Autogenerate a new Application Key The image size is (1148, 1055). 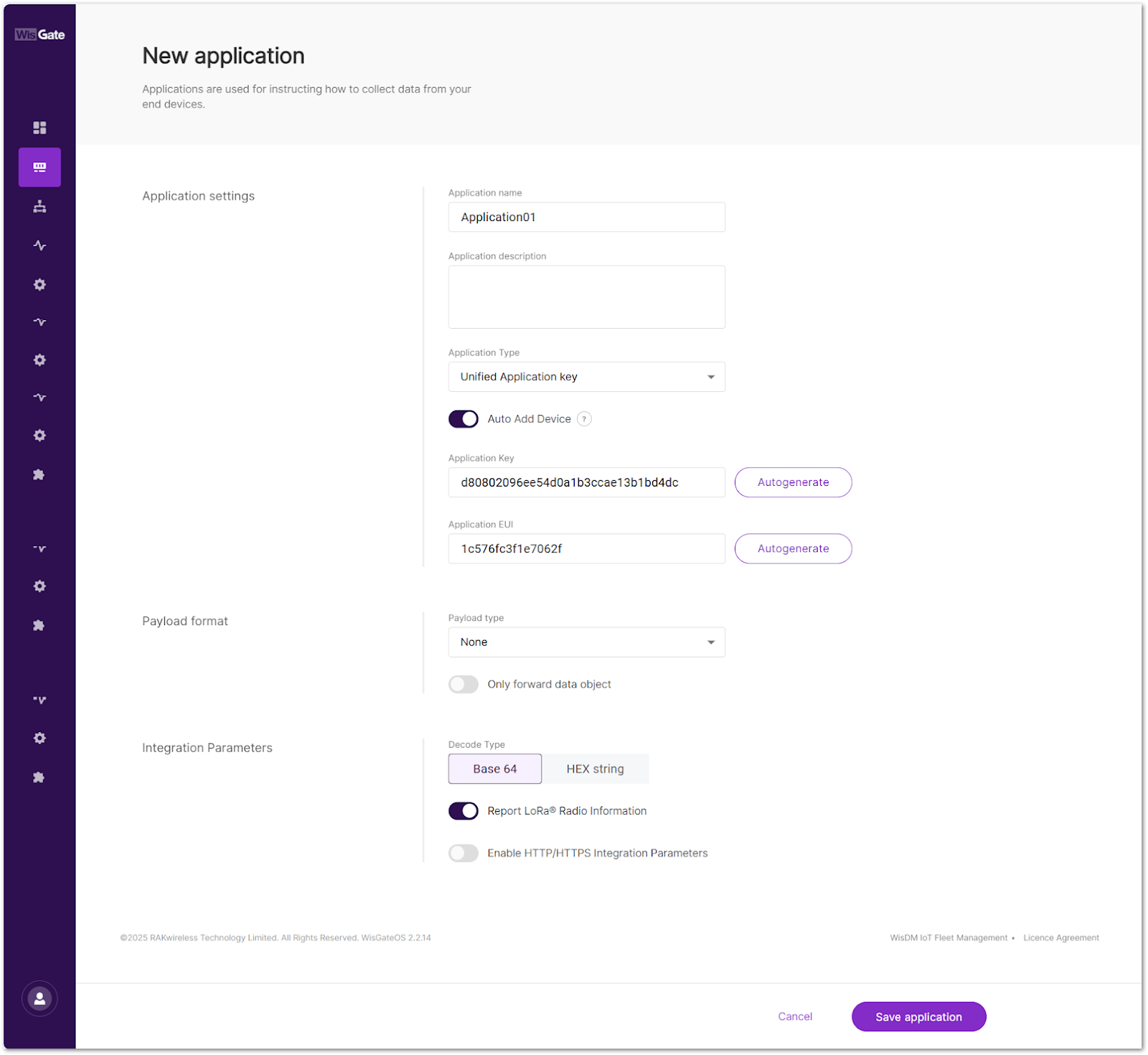(793, 482)
